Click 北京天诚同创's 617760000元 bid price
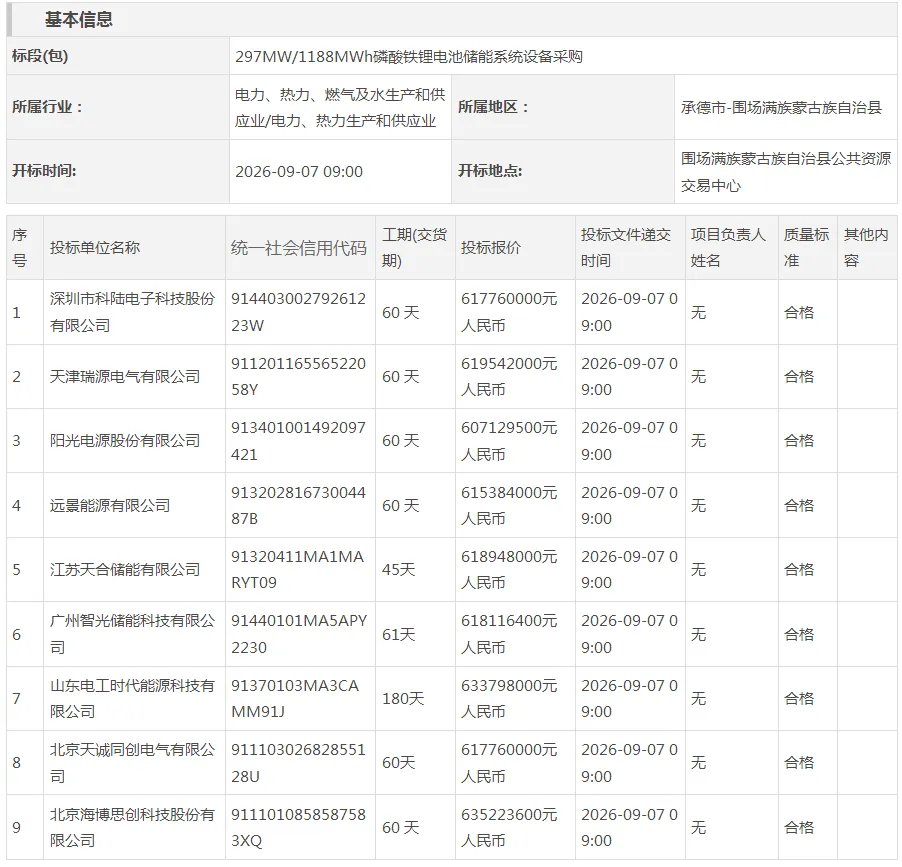902x867 pixels. 509,763
